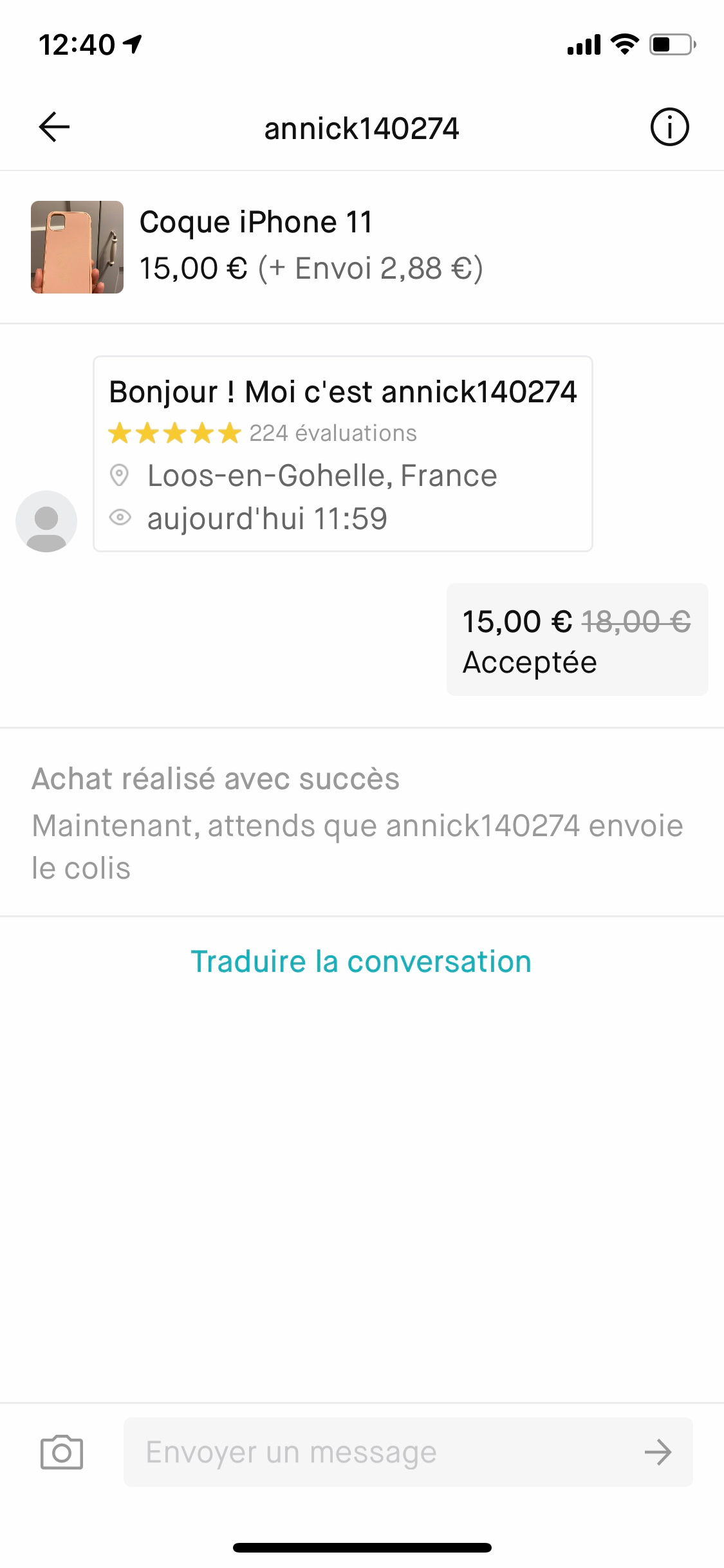The height and width of the screenshot is (1568, 724).
Task: Open the info icon for annick140274
Action: coord(669,127)
